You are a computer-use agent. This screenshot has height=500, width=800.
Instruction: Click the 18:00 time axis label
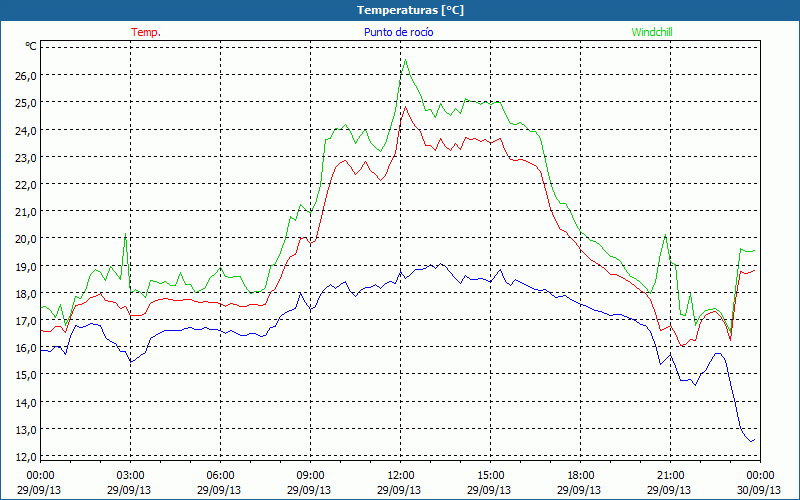tap(581, 476)
